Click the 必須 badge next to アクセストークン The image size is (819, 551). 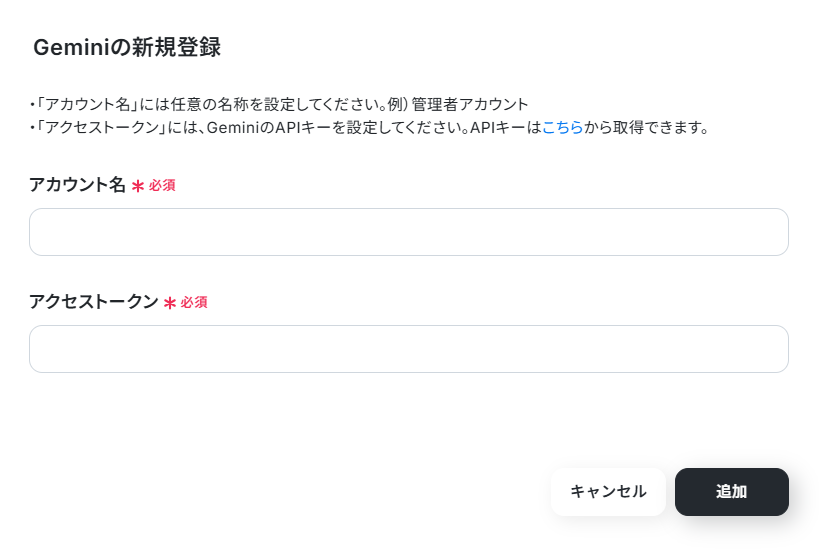pos(194,302)
